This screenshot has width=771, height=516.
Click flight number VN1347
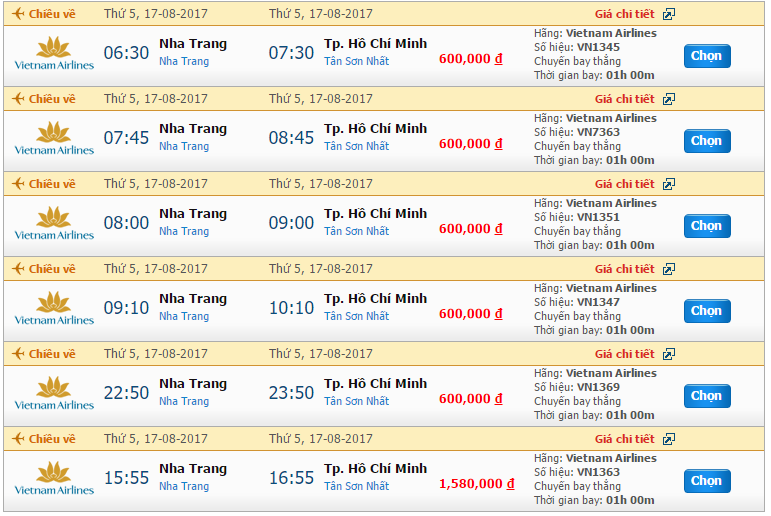tap(598, 303)
